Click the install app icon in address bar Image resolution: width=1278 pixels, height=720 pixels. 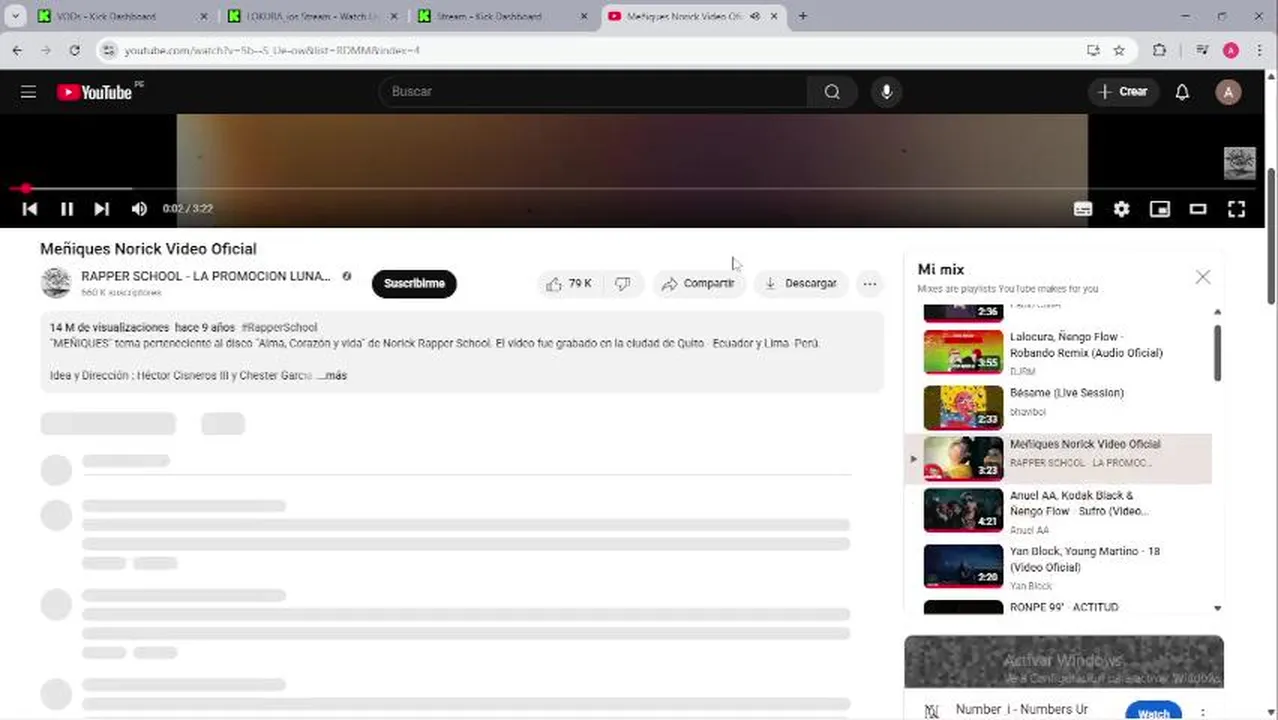[x=1093, y=50]
